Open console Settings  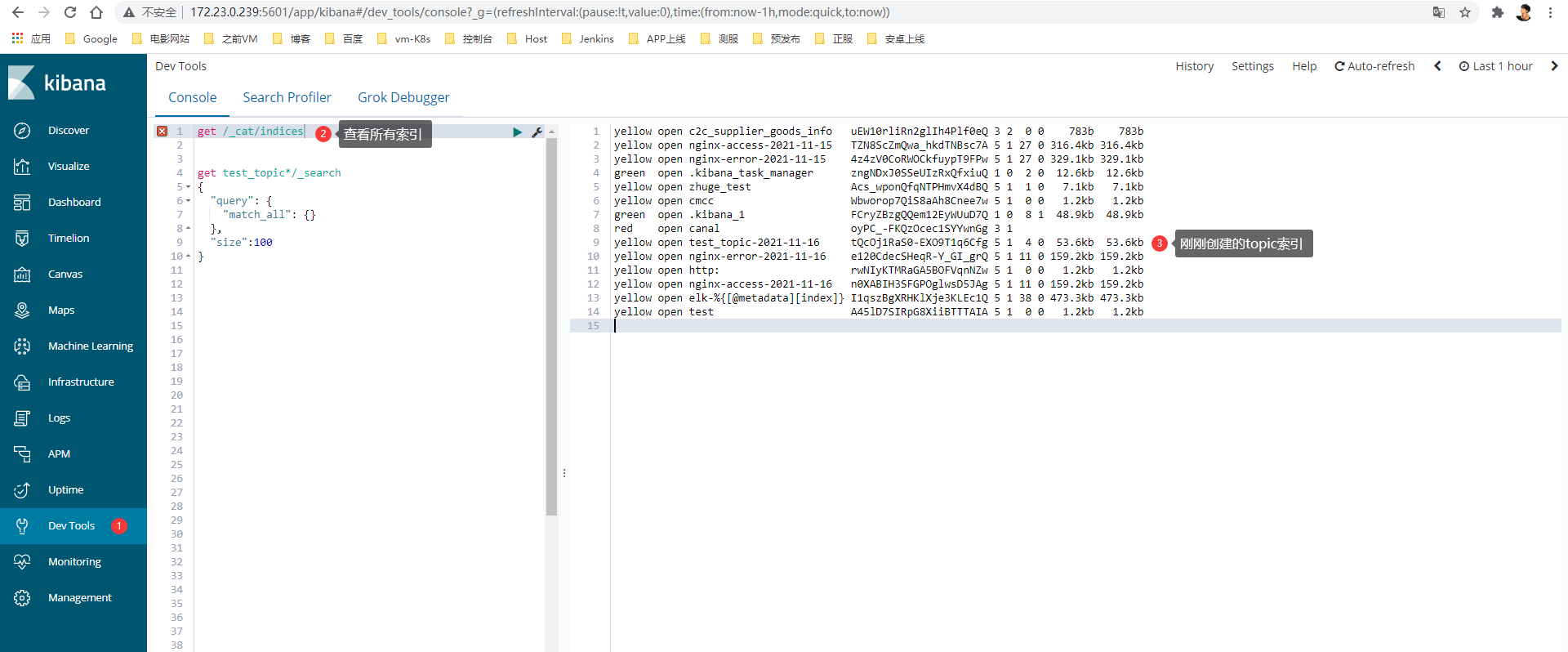click(1252, 66)
